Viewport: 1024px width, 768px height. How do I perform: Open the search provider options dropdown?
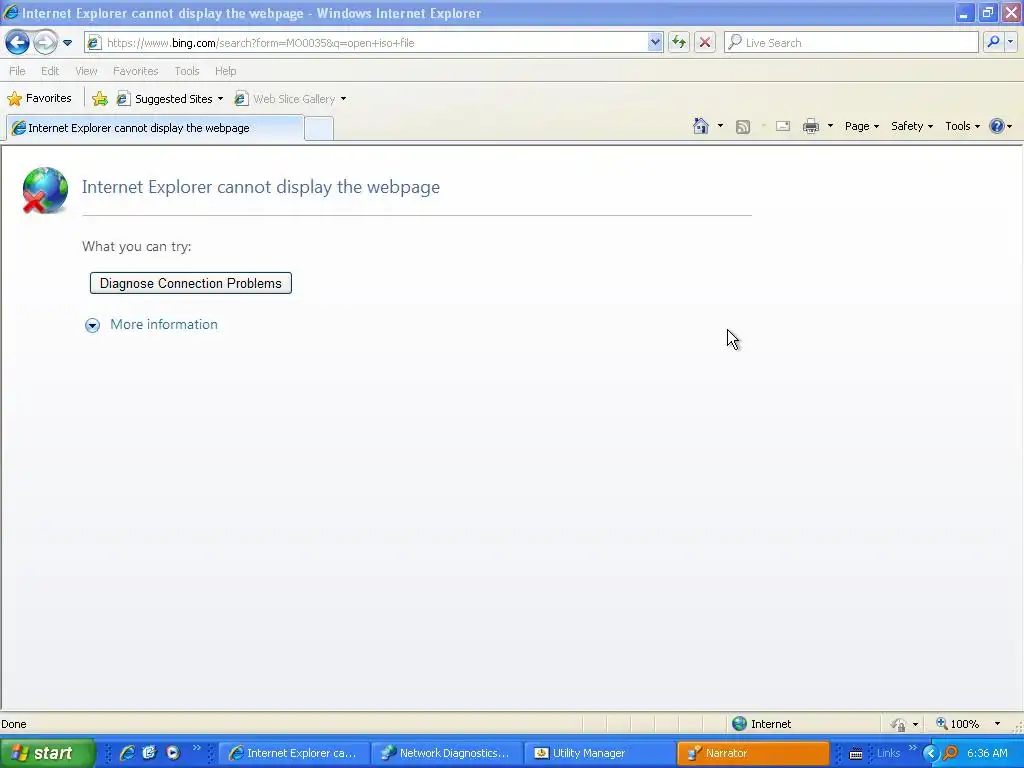1010,42
